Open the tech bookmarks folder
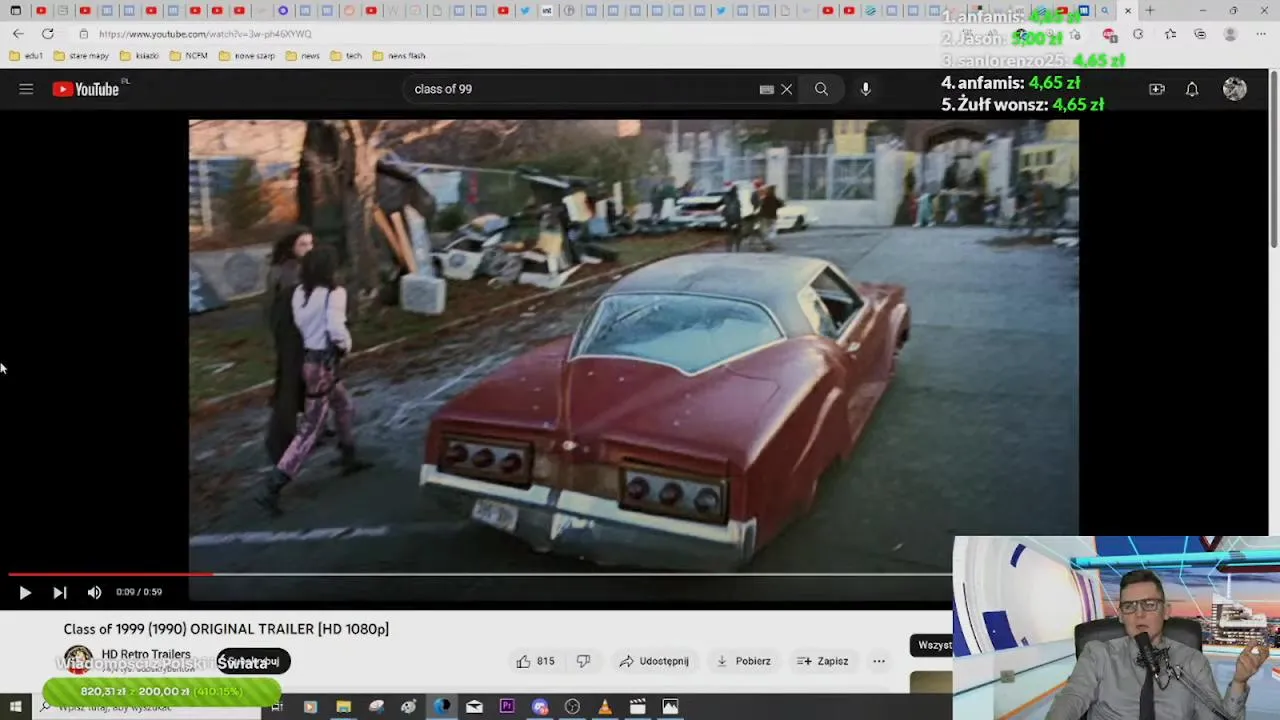This screenshot has width=1280, height=720. pyautogui.click(x=346, y=56)
